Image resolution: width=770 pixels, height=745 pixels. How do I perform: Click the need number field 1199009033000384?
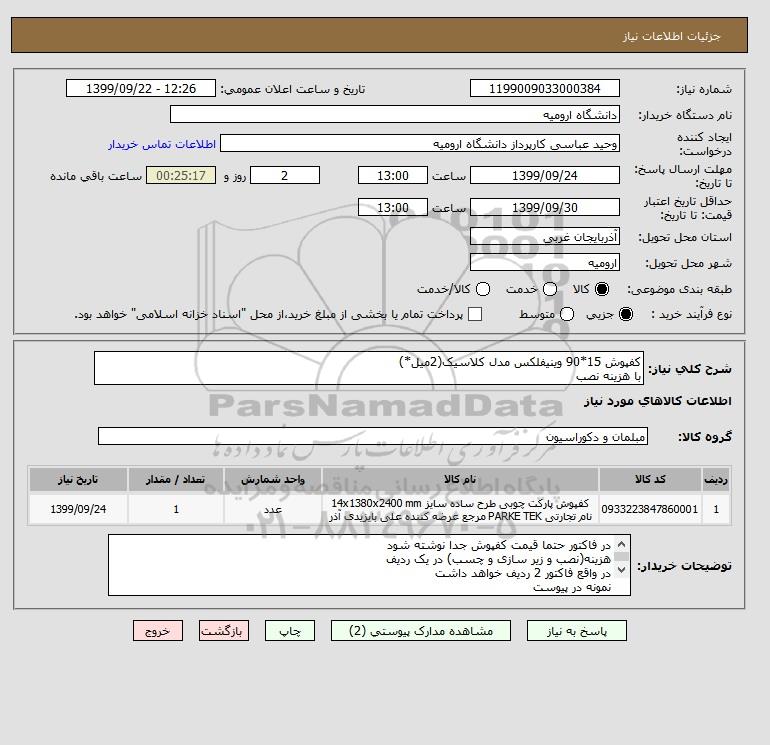point(545,88)
